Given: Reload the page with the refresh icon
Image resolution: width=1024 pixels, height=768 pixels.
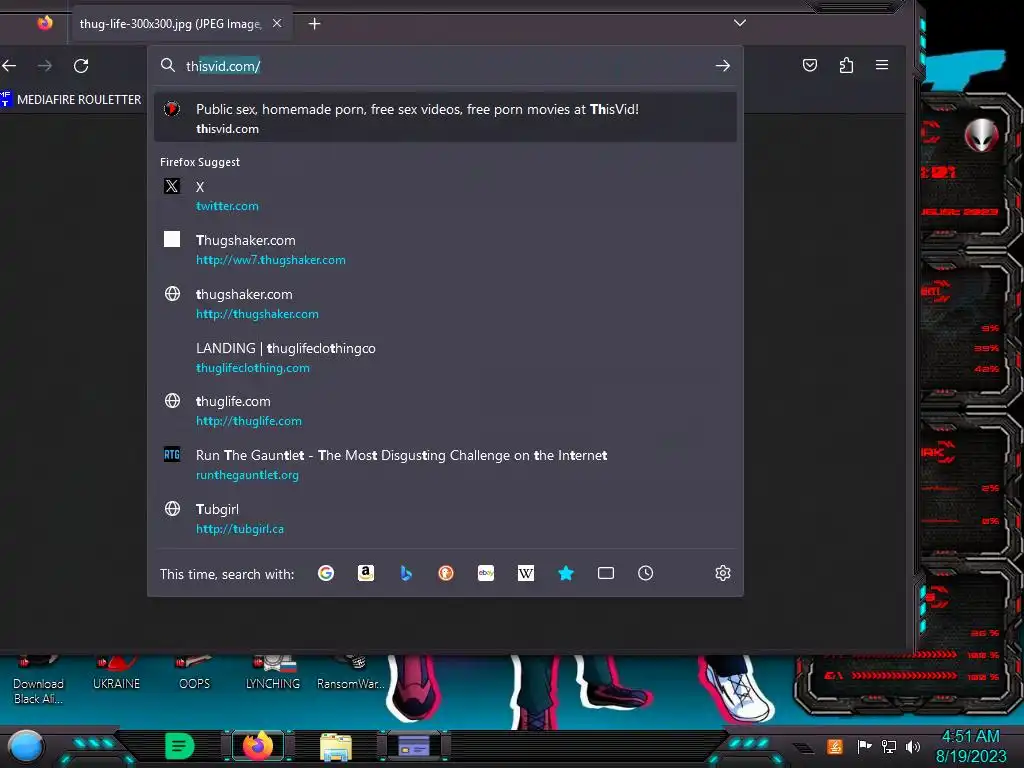Looking at the screenshot, I should 81,65.
